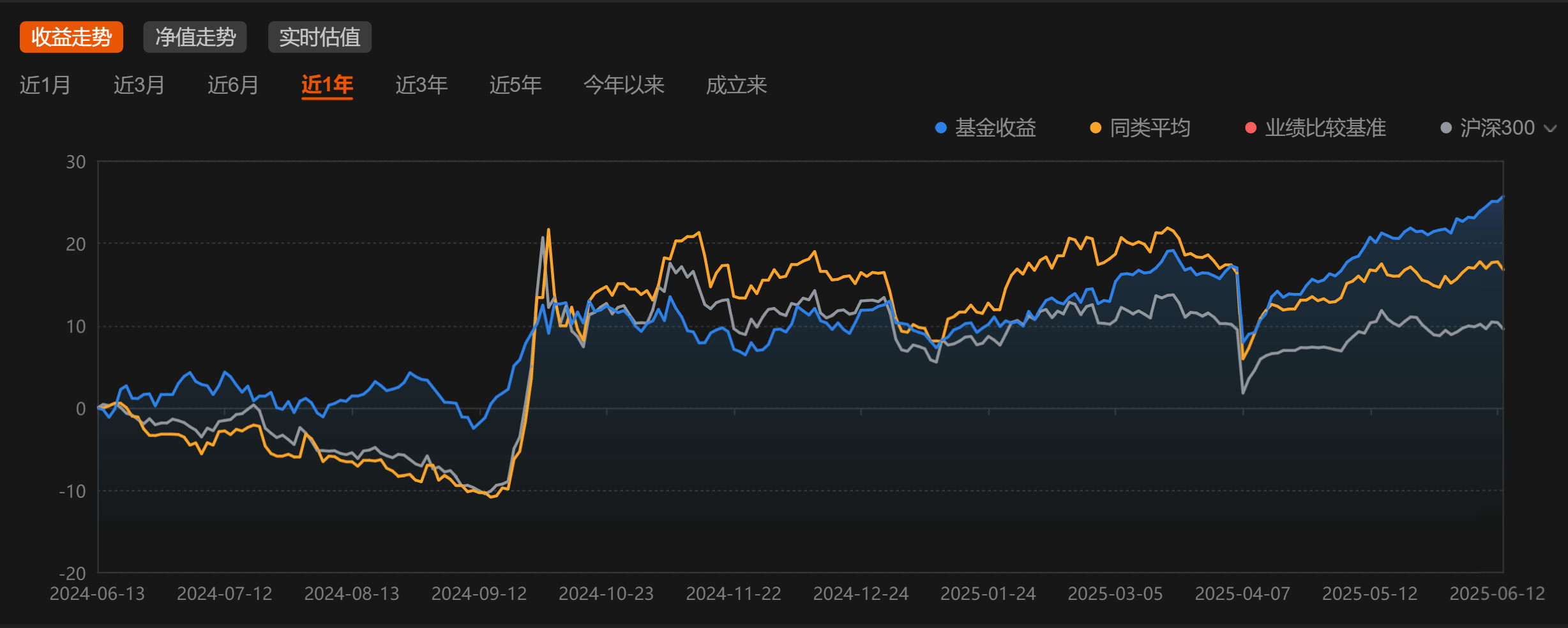
Task: Click the x-axis date 2025-06-12
Action: (x=1497, y=594)
